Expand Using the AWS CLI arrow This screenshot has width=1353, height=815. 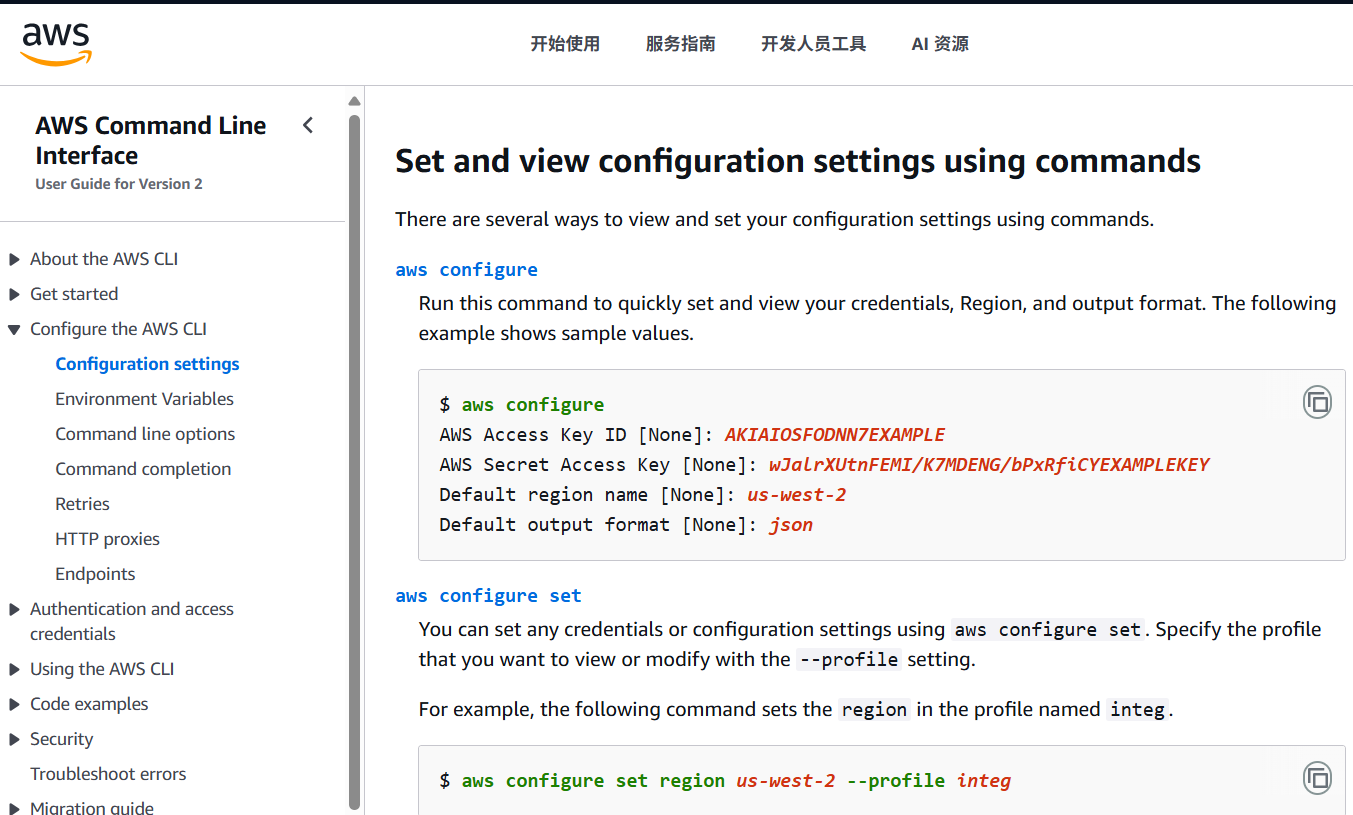14,670
